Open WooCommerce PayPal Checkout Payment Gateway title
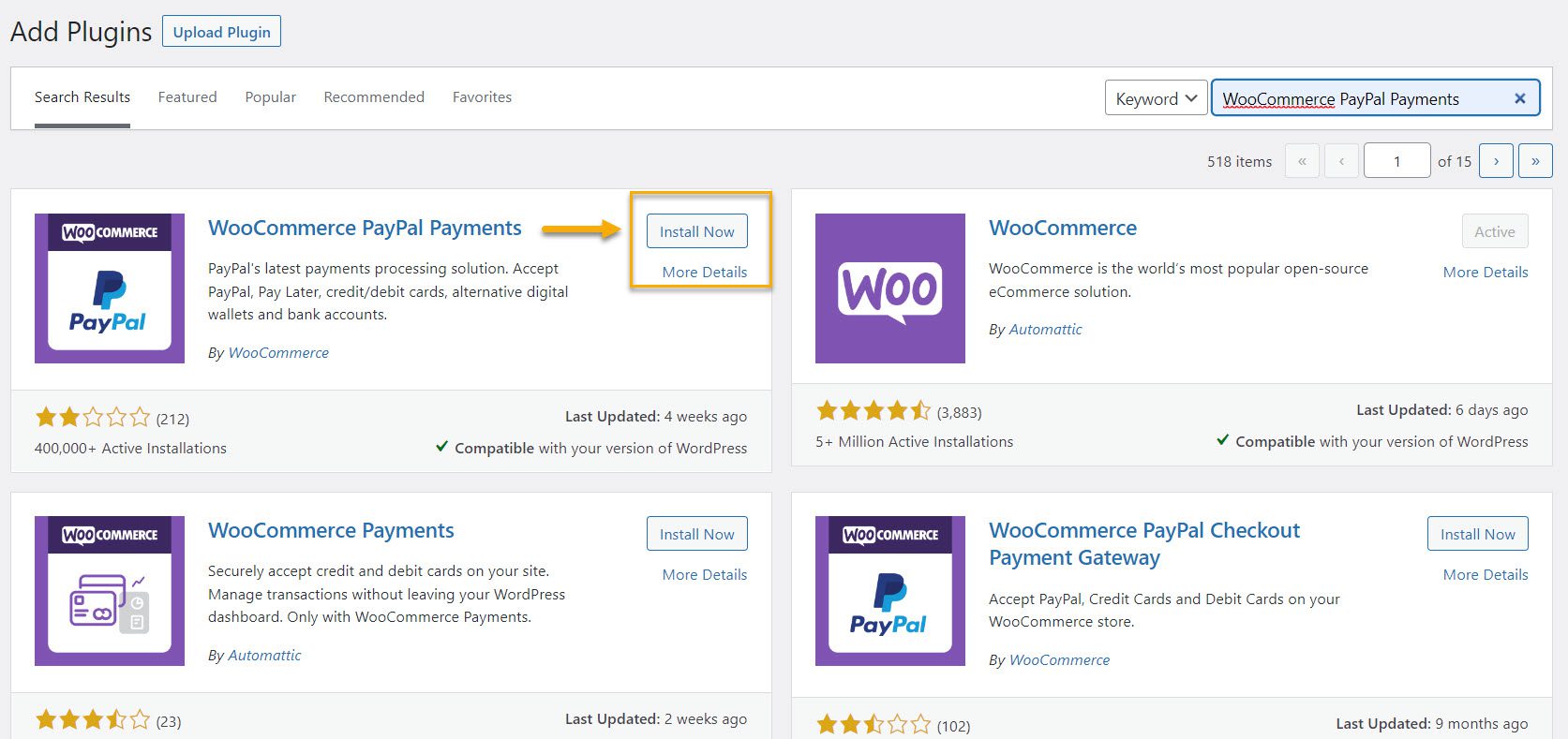Viewport: 1568px width, 739px height. coord(1144,544)
